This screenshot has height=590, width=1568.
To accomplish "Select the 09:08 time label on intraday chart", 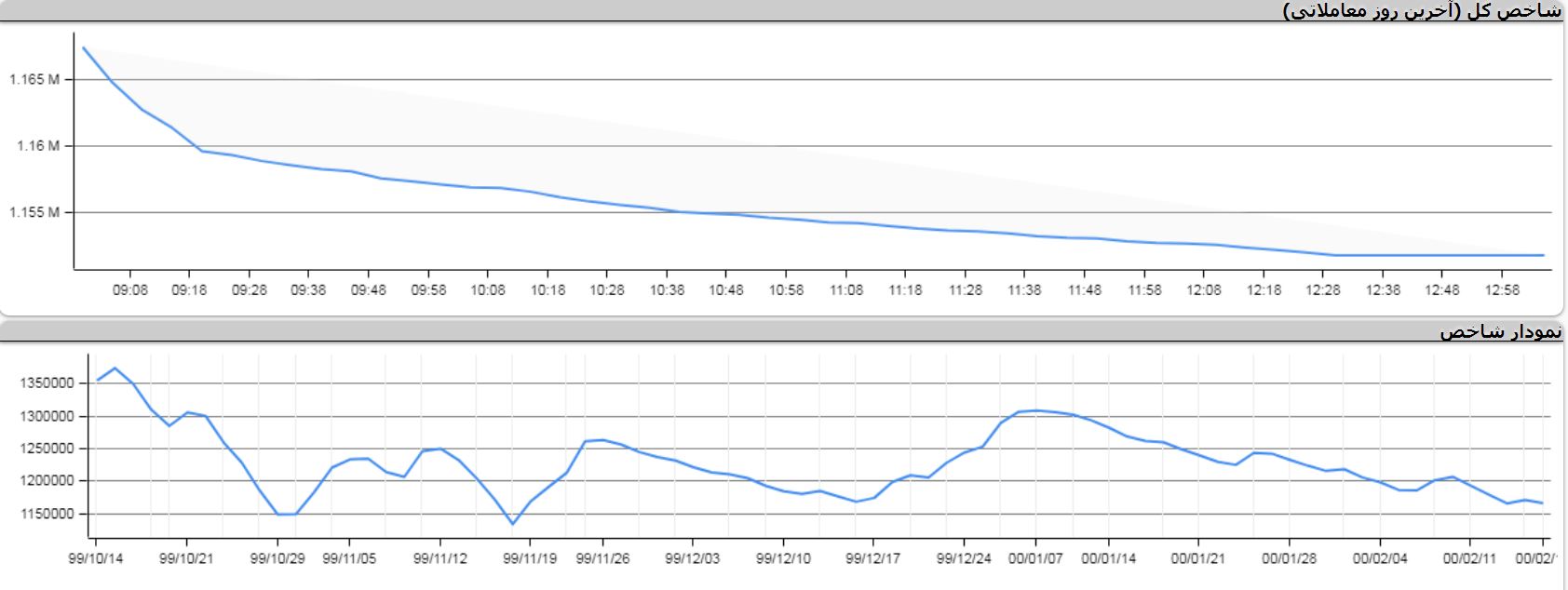I will click(x=129, y=290).
